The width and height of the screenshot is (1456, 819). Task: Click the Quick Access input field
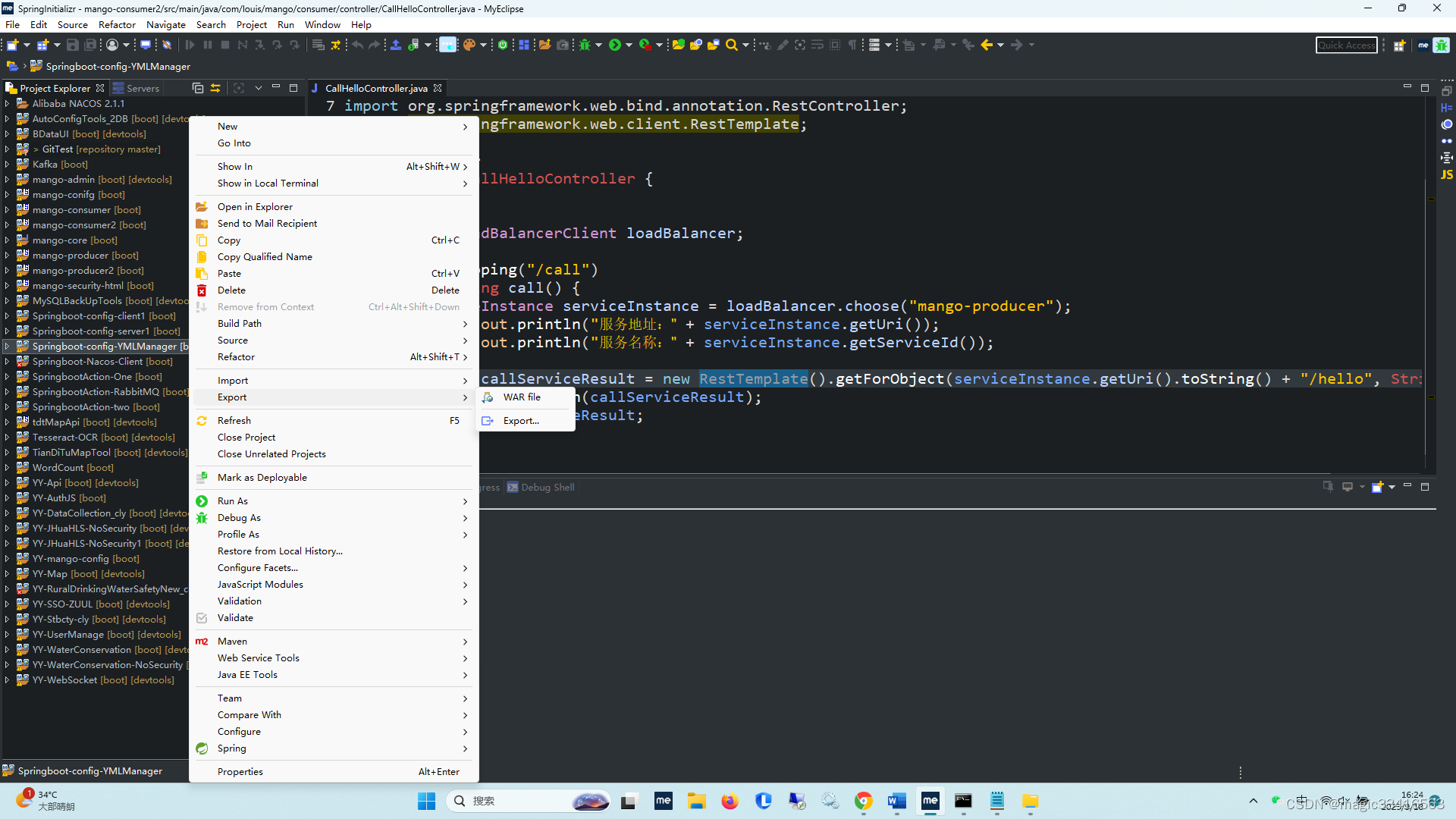coord(1346,45)
